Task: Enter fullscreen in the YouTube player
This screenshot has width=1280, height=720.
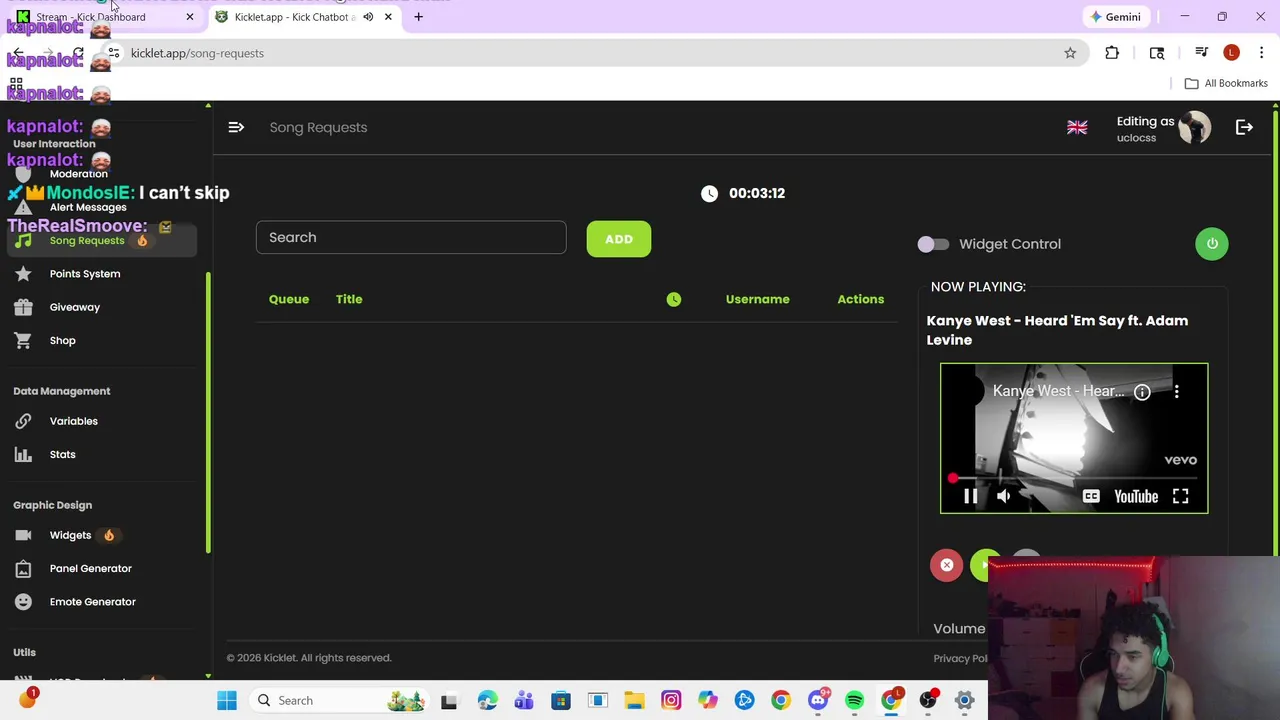Action: tap(1180, 496)
